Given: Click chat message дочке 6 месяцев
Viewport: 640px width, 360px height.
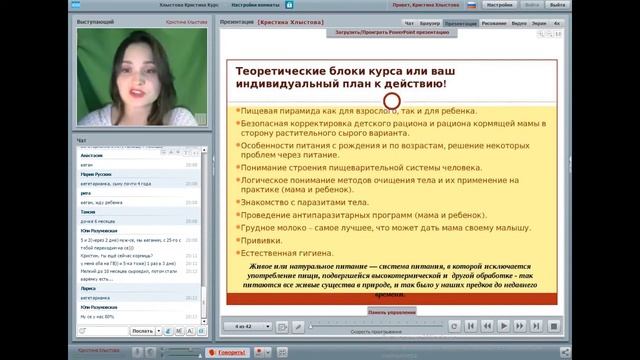Looking at the screenshot, I should [x=98, y=221].
